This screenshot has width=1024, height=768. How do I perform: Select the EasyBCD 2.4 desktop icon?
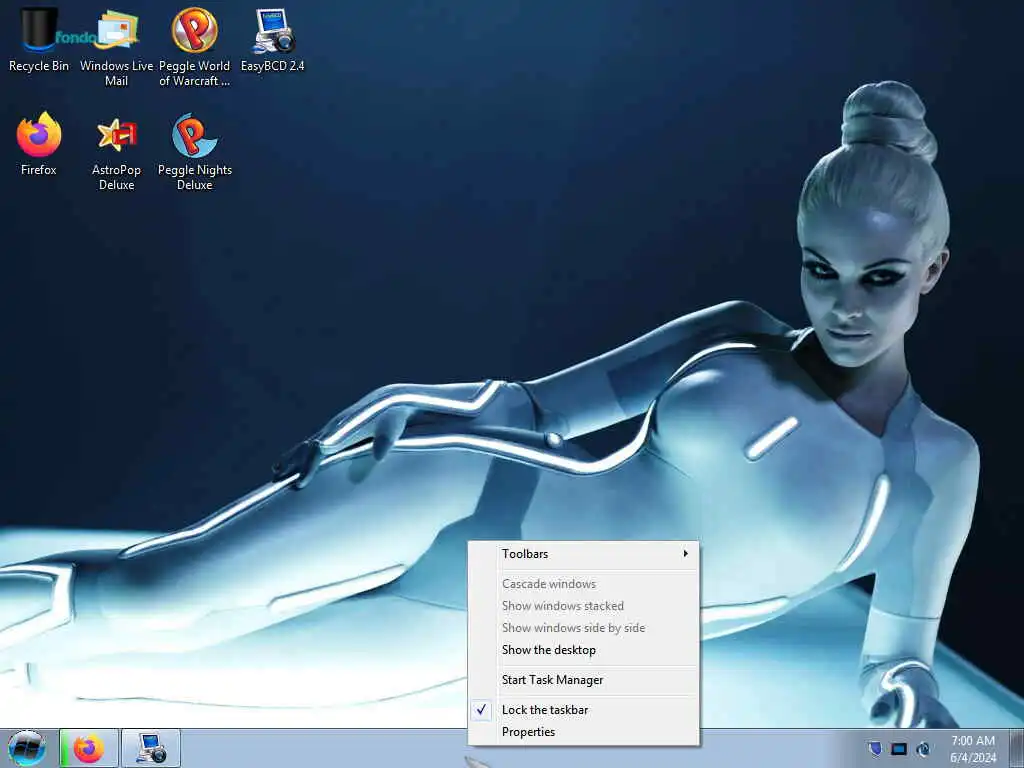[272, 39]
